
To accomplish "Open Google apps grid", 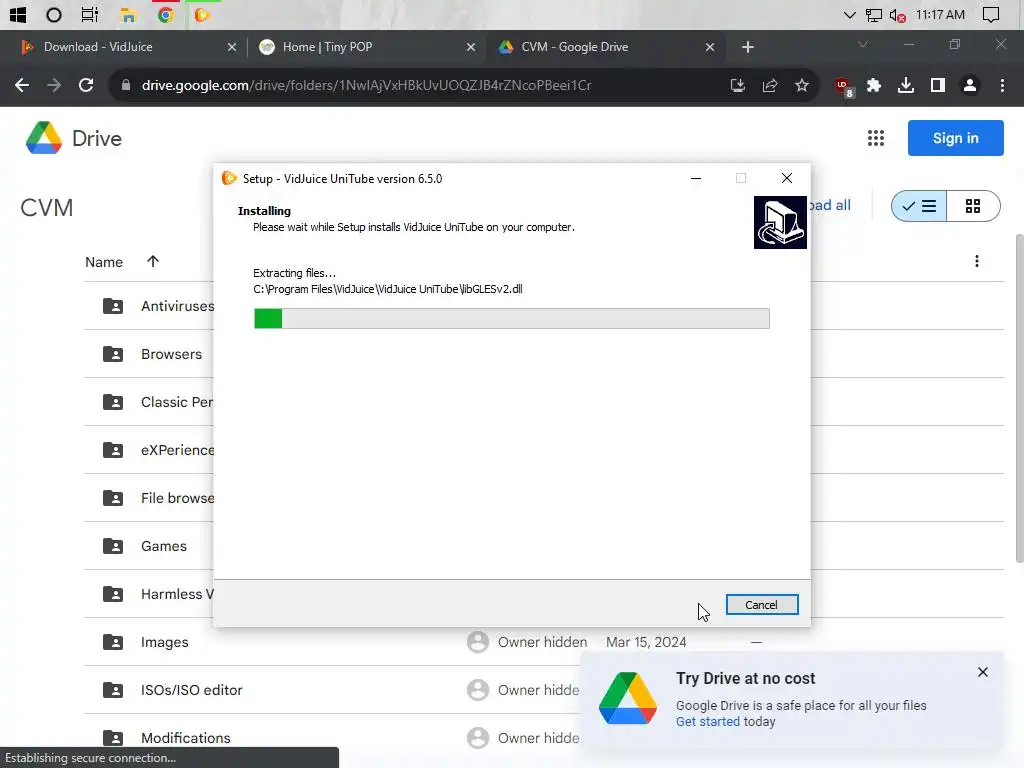I will pyautogui.click(x=876, y=138).
